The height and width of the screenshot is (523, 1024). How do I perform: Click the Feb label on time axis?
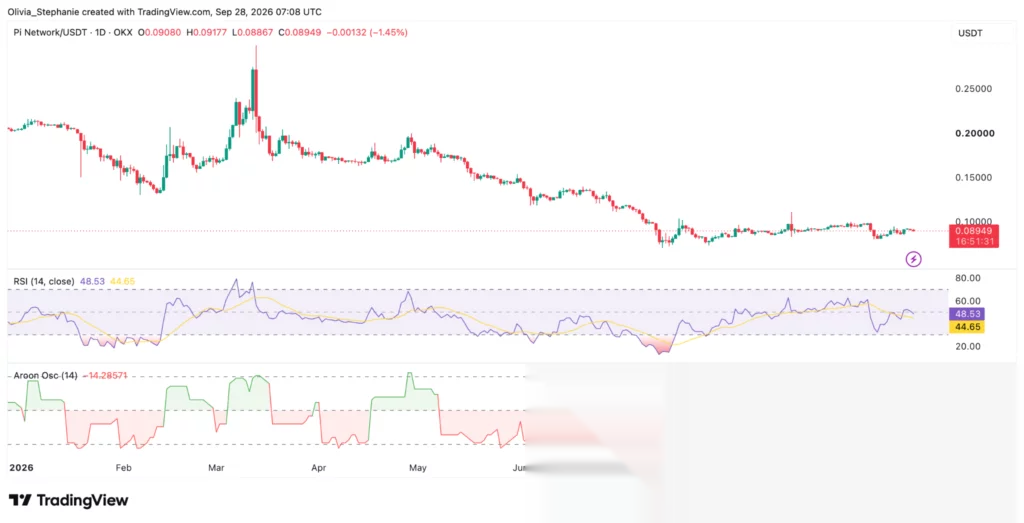123,468
